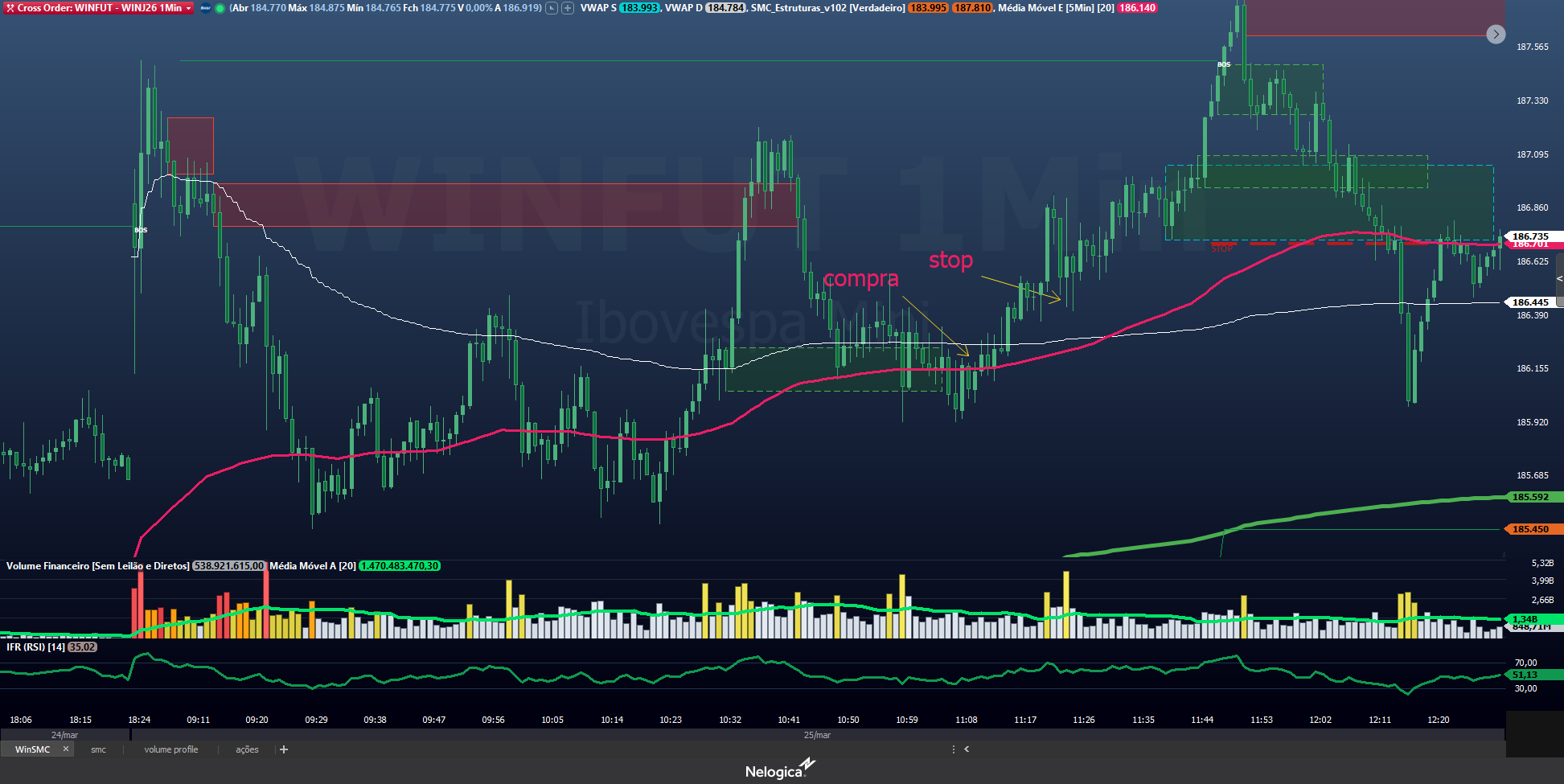Click the round arrow to scroll chart forward
This screenshot has height=784, width=1564.
click(x=1495, y=35)
